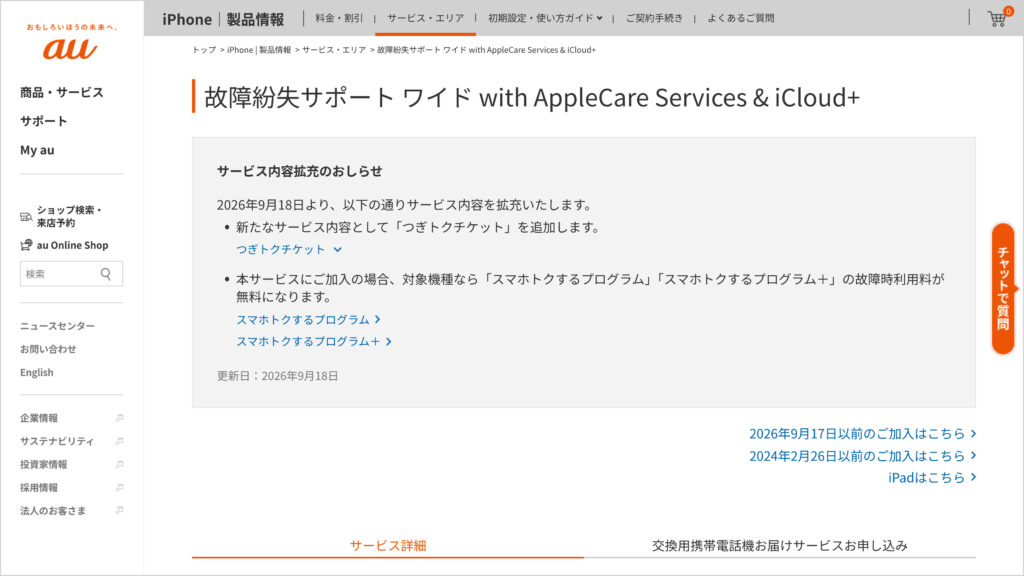Click the search magnifier icon
The image size is (1024, 576).
click(x=106, y=274)
